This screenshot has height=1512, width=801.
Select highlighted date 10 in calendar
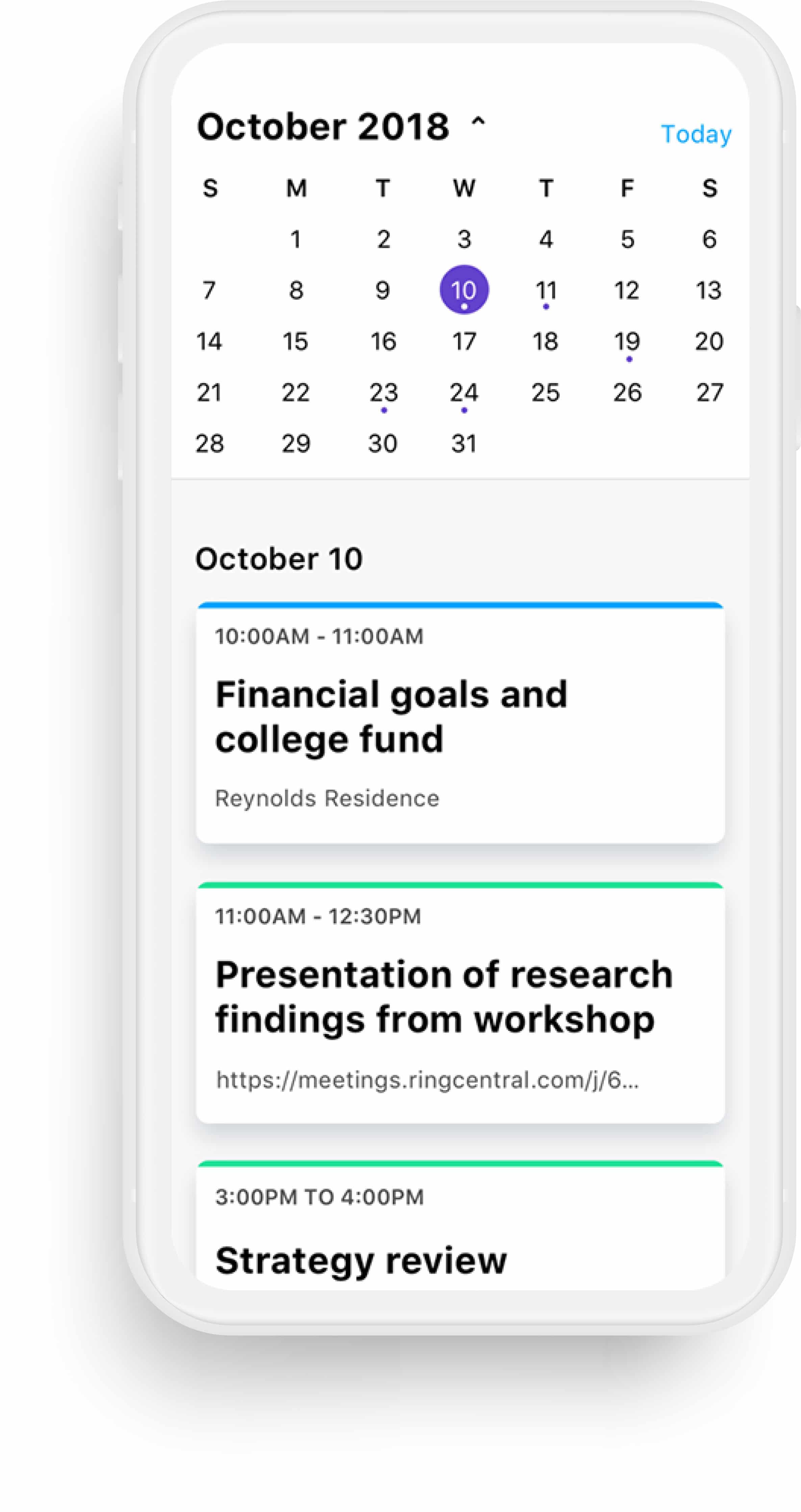coord(464,290)
